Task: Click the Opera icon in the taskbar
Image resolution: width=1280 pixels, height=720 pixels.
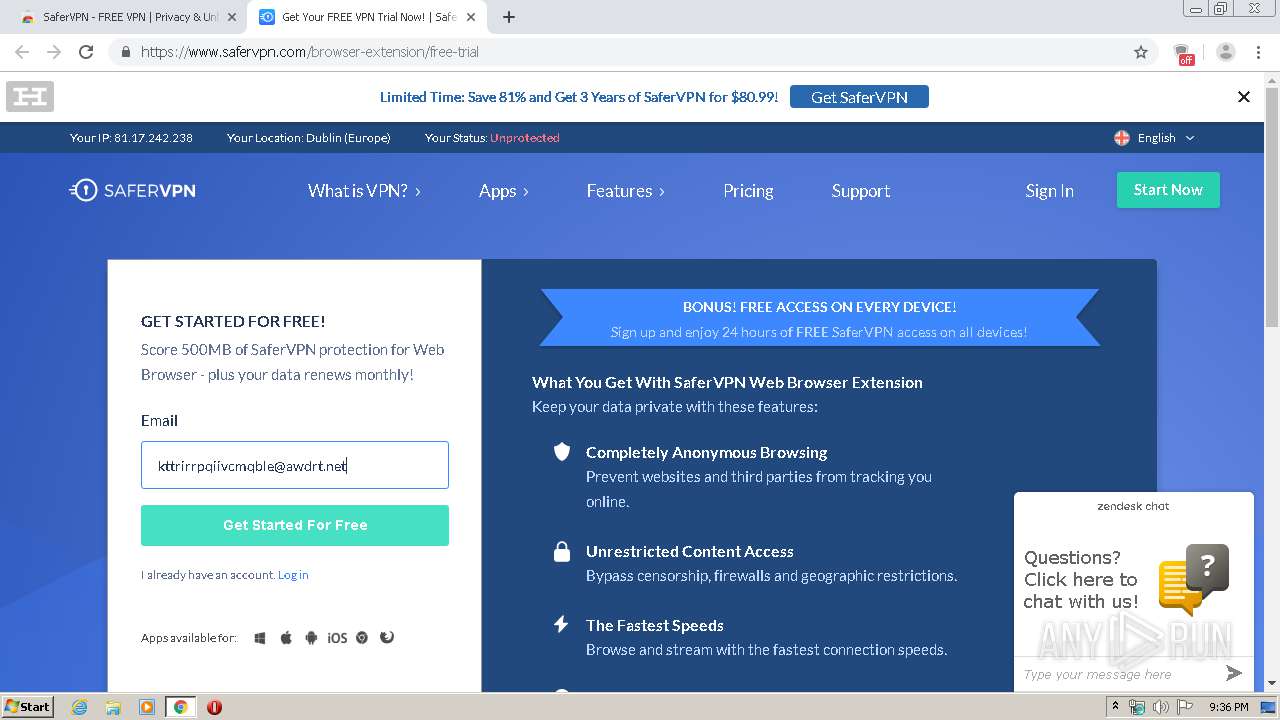Action: click(214, 707)
